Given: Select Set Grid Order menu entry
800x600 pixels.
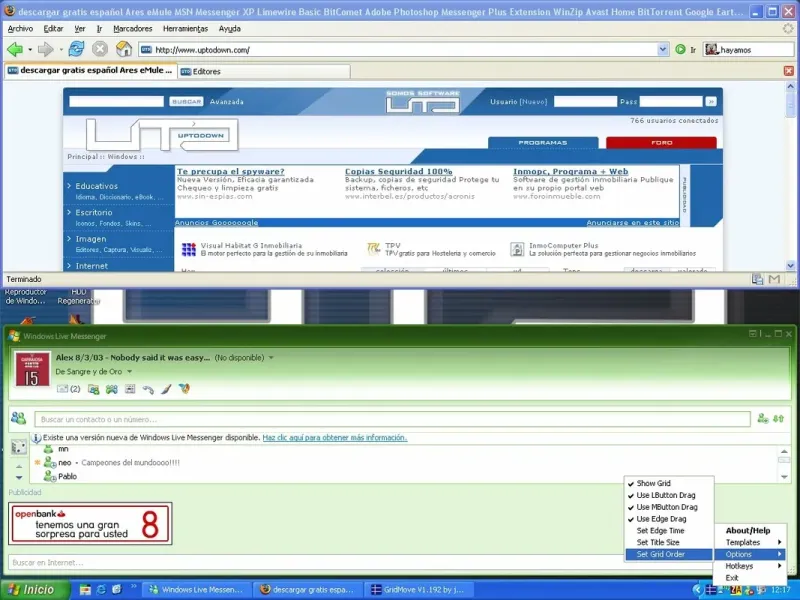Looking at the screenshot, I should pos(668,554).
